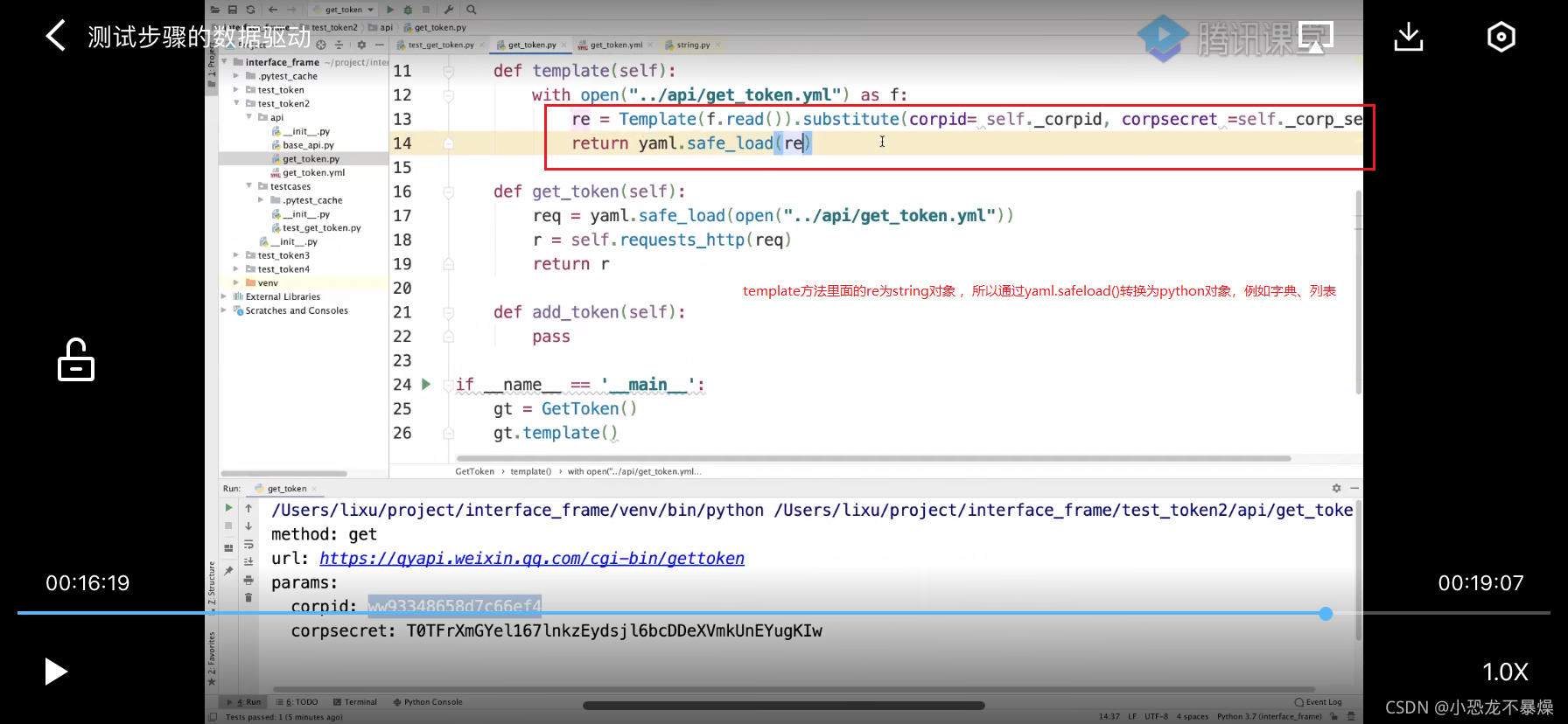This screenshot has width=1568, height=724.
Task: Play the video
Action: pos(56,672)
